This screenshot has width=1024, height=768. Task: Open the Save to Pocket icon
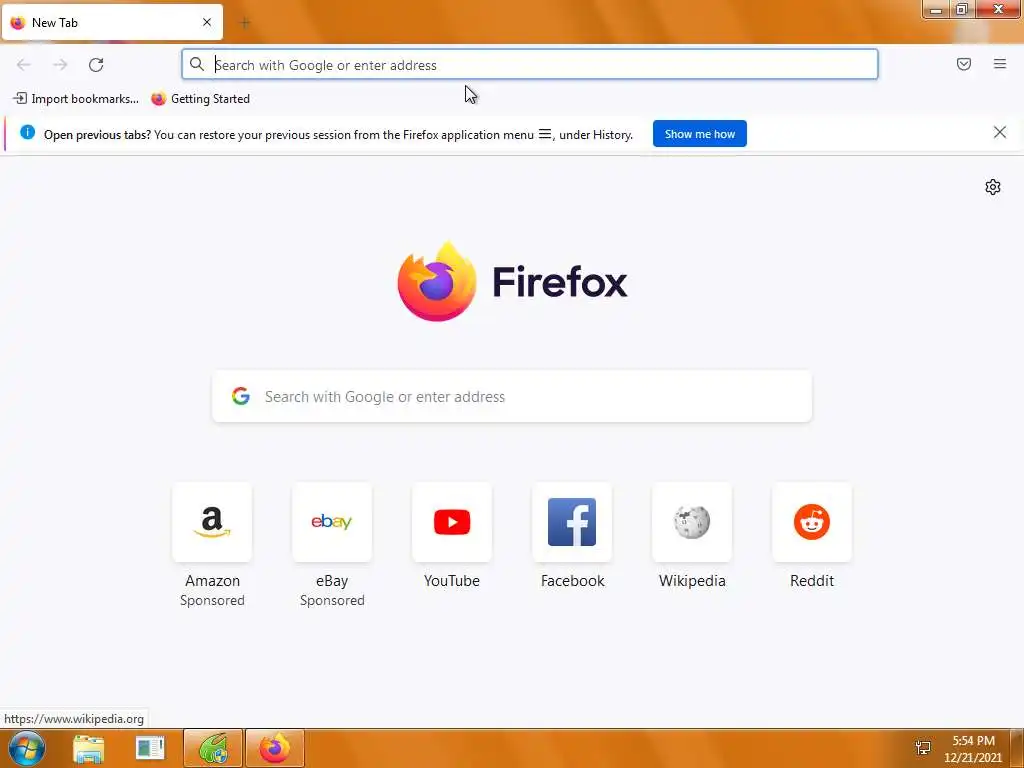[964, 64]
